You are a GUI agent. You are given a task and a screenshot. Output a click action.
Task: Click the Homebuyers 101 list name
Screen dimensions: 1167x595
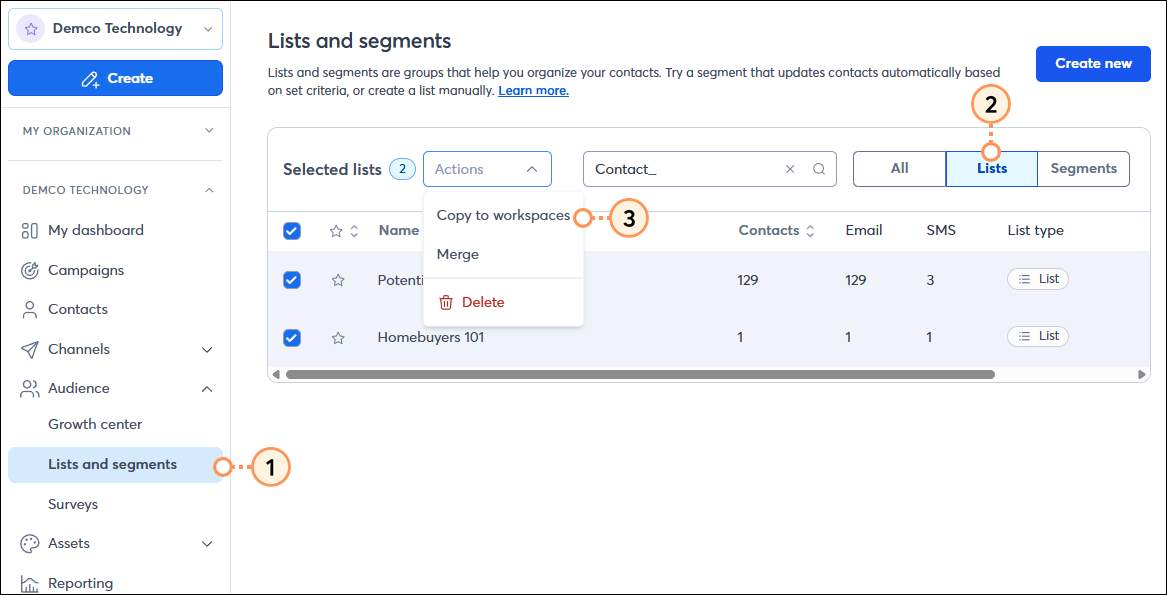click(431, 337)
